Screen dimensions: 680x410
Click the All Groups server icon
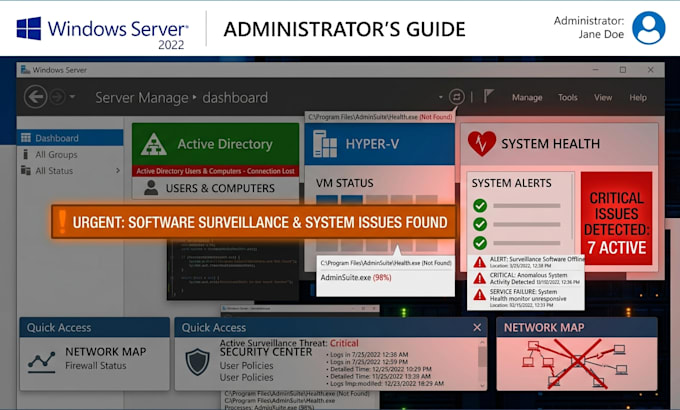[x=25, y=154]
